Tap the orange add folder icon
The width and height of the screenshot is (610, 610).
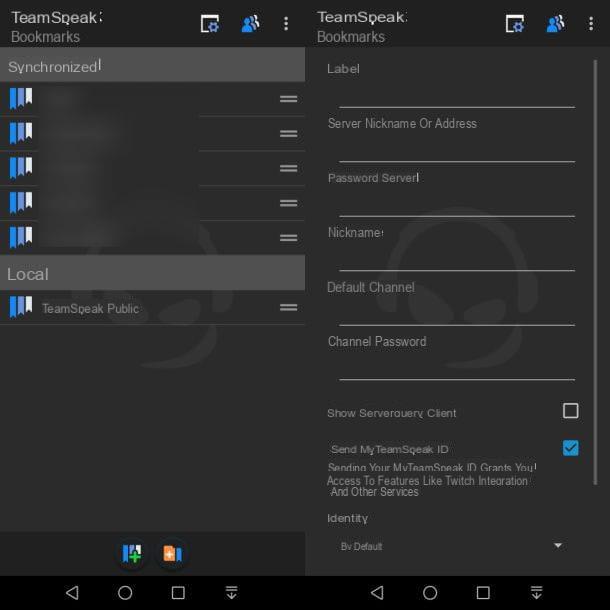172,553
